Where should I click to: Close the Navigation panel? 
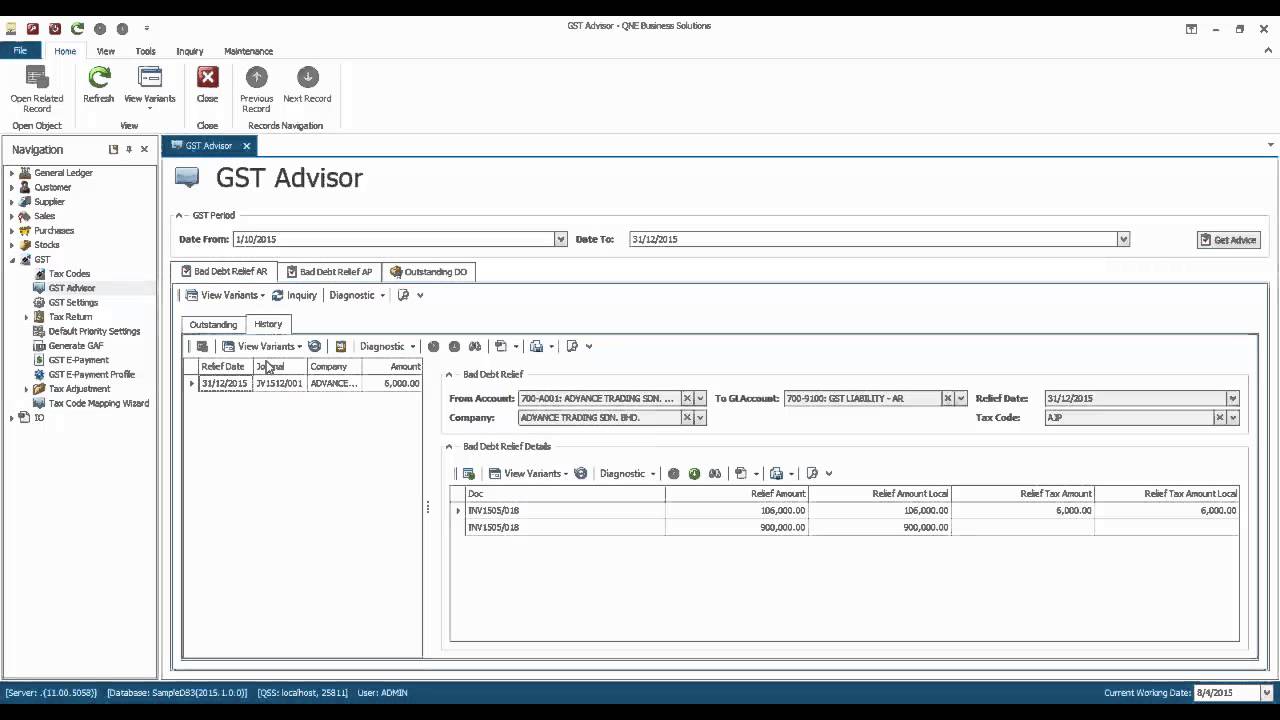[x=144, y=149]
